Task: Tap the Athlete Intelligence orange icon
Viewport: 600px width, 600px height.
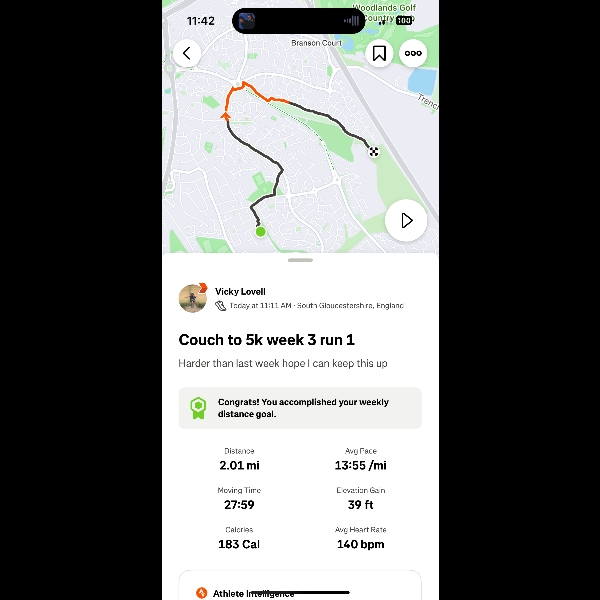Action: click(x=201, y=593)
